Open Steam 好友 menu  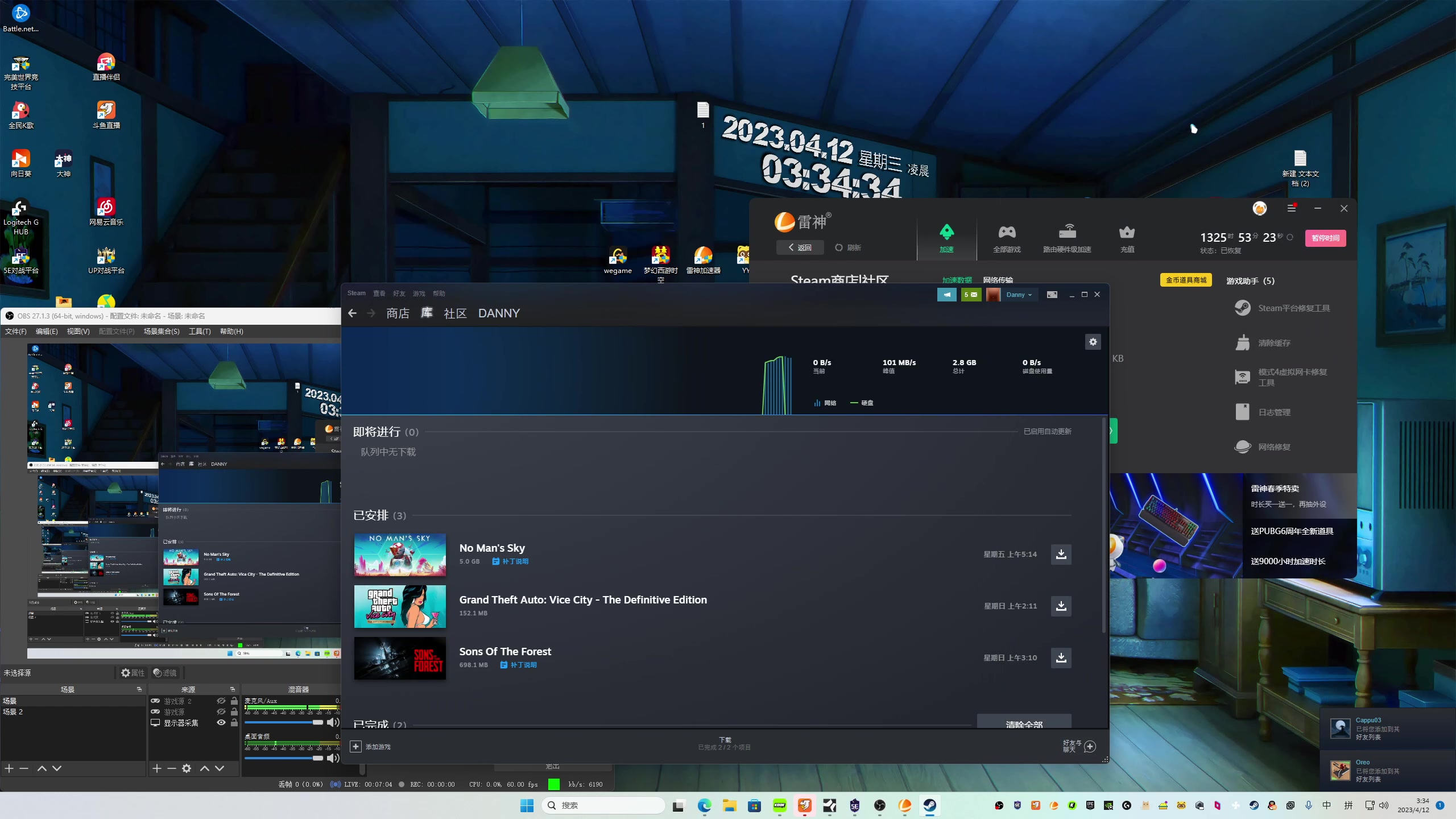[x=399, y=293]
